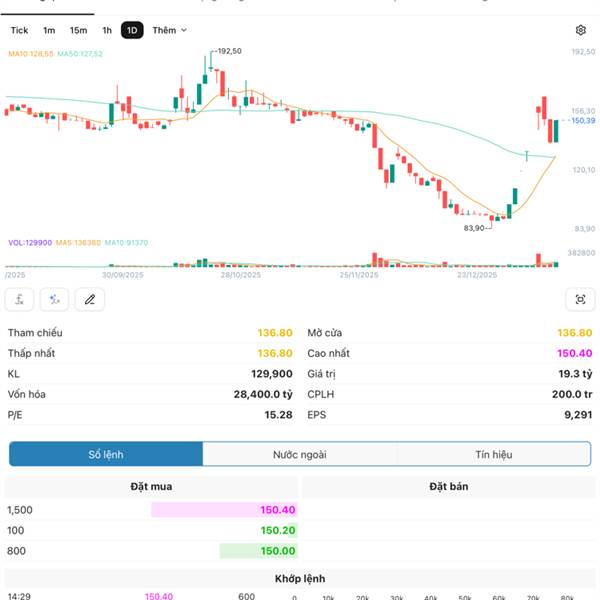Viewport: 600px width, 600px height.
Task: Open chart settings gear icon
Action: coord(581,31)
